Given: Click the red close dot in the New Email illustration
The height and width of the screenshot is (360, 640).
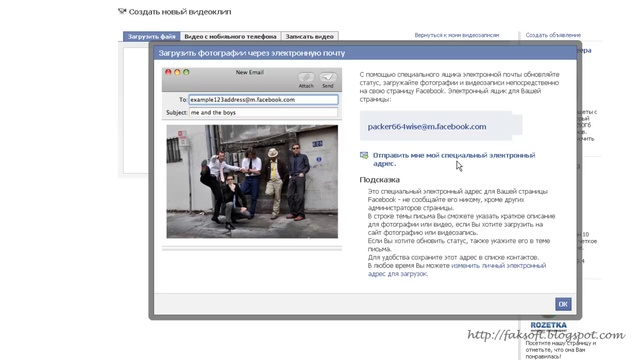Looking at the screenshot, I should [x=168, y=72].
